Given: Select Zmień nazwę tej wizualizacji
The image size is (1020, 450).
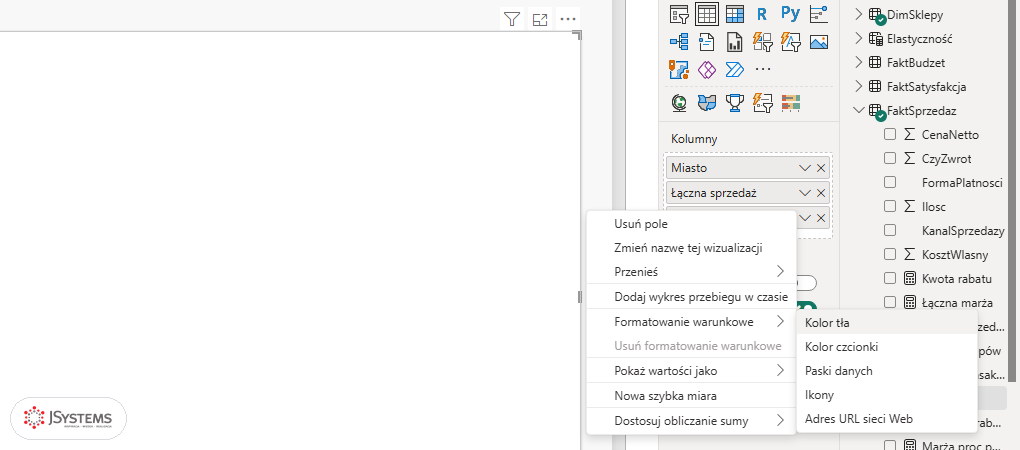Looking at the screenshot, I should [x=691, y=248].
